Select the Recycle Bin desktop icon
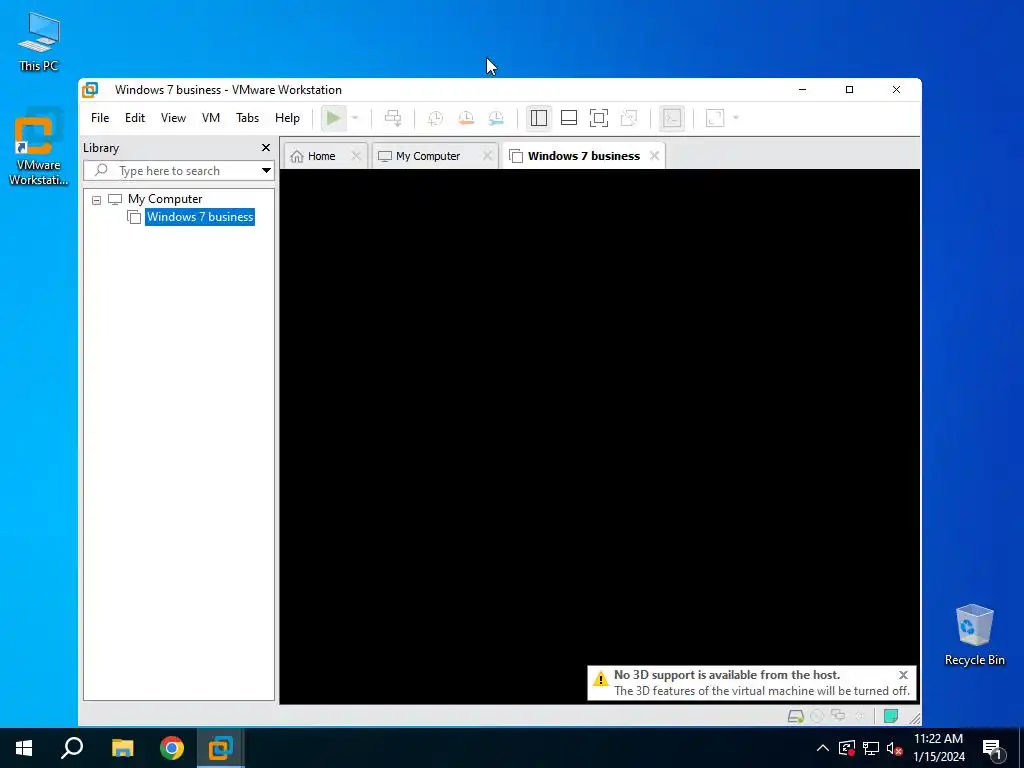The image size is (1024, 768). [x=974, y=635]
